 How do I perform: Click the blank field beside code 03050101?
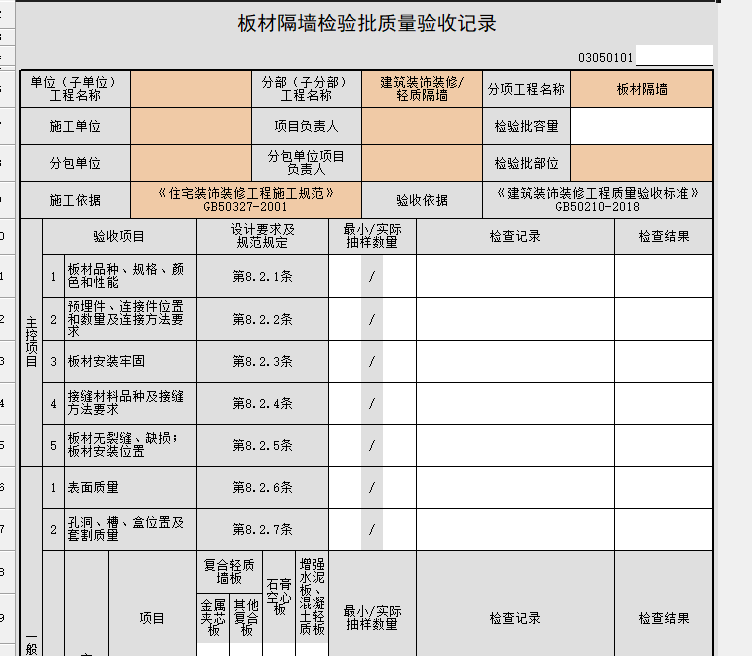[x=674, y=56]
